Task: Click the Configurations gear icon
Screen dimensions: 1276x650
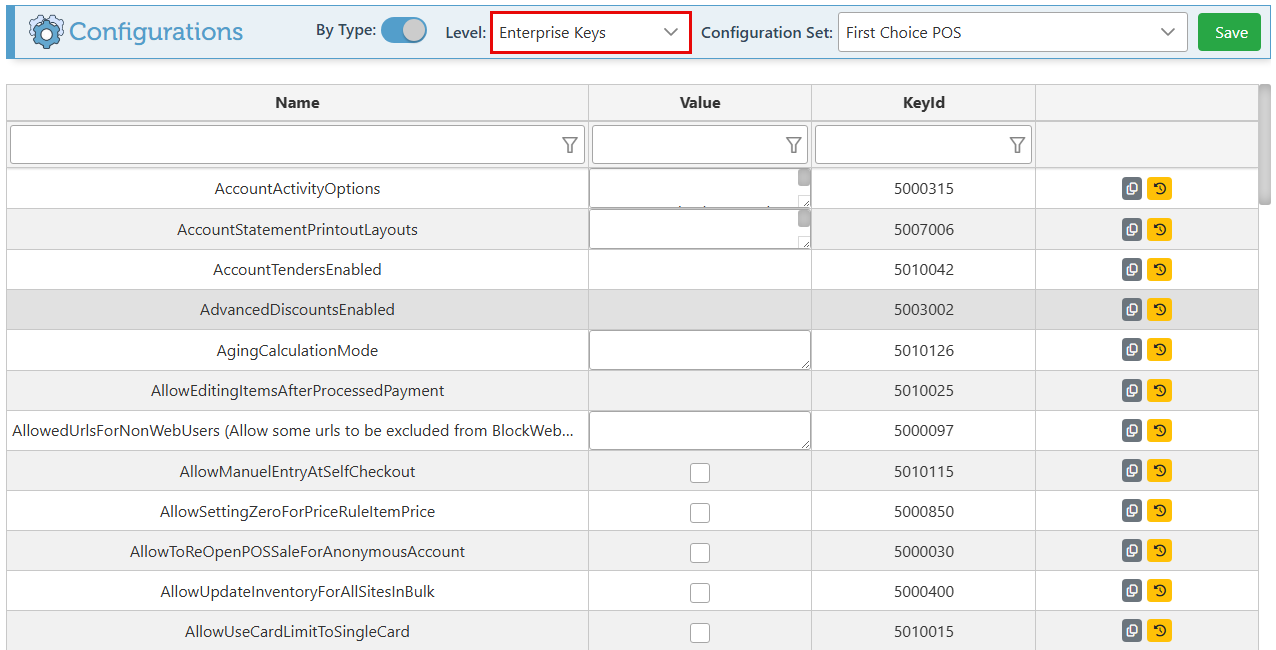Action: coord(46,32)
